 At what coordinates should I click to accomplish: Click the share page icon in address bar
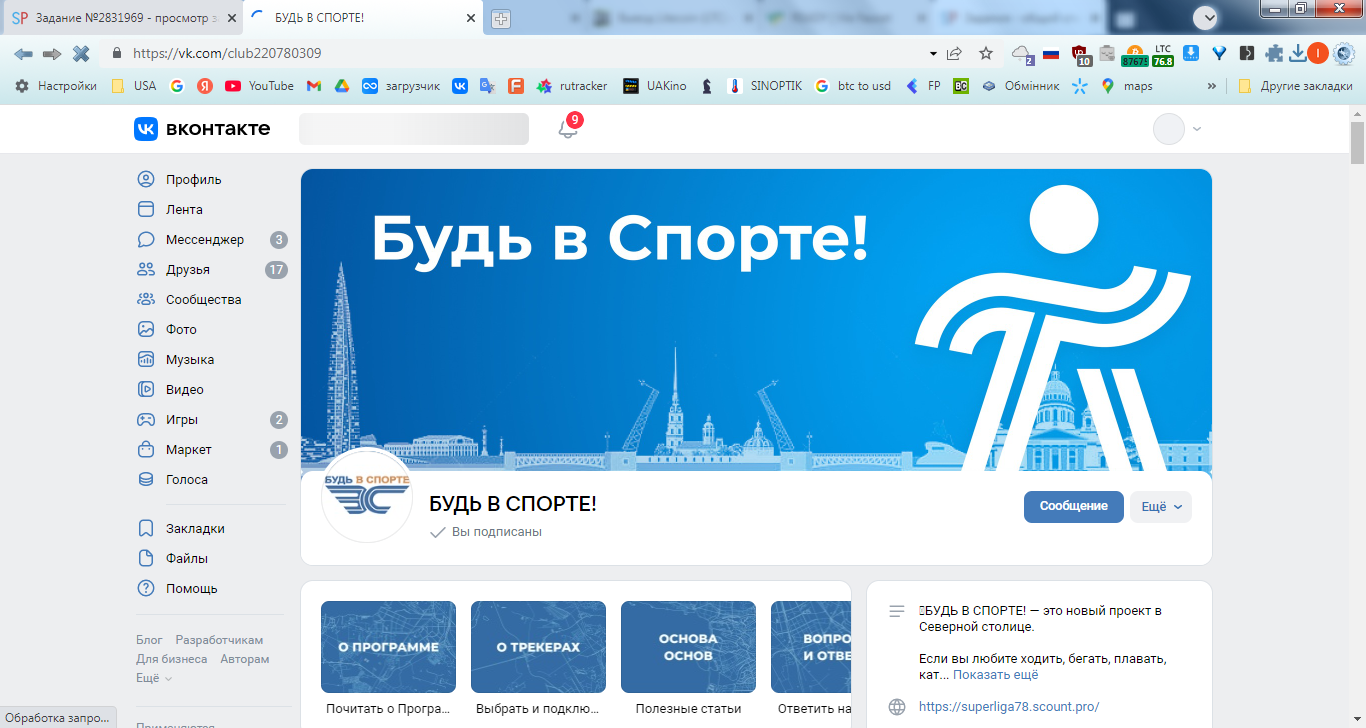(x=955, y=53)
